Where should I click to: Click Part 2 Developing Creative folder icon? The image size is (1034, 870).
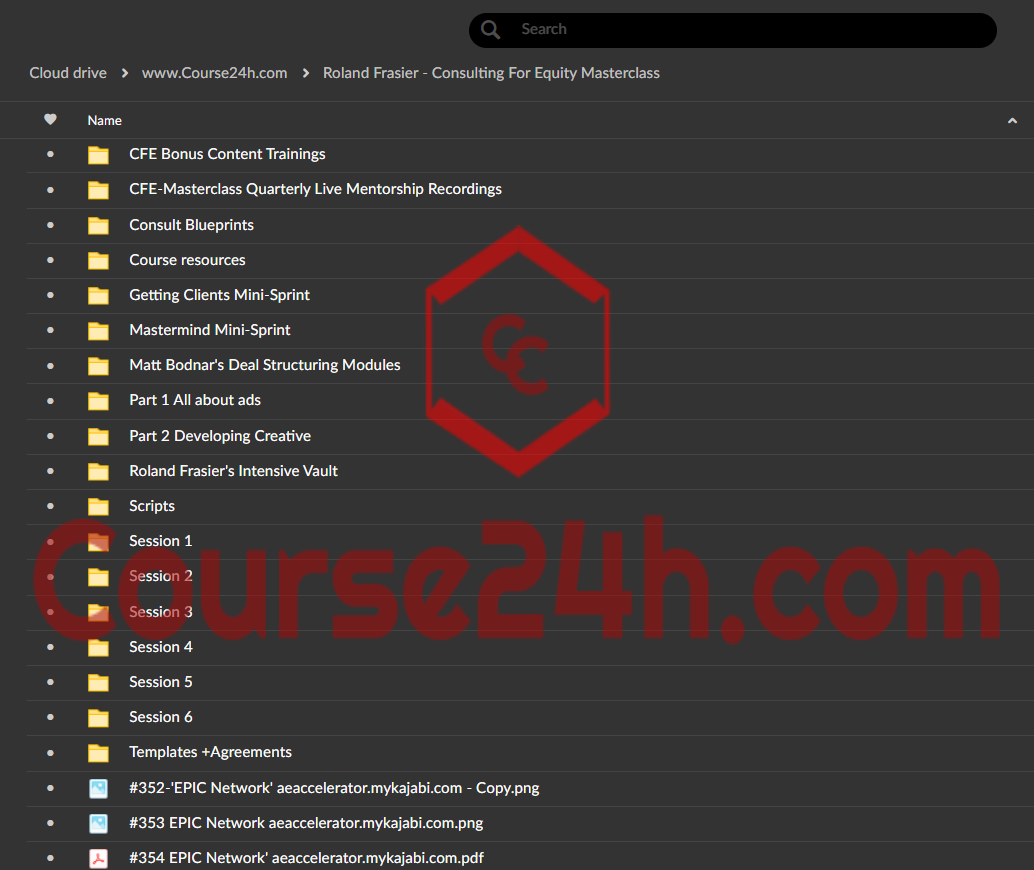click(98, 436)
